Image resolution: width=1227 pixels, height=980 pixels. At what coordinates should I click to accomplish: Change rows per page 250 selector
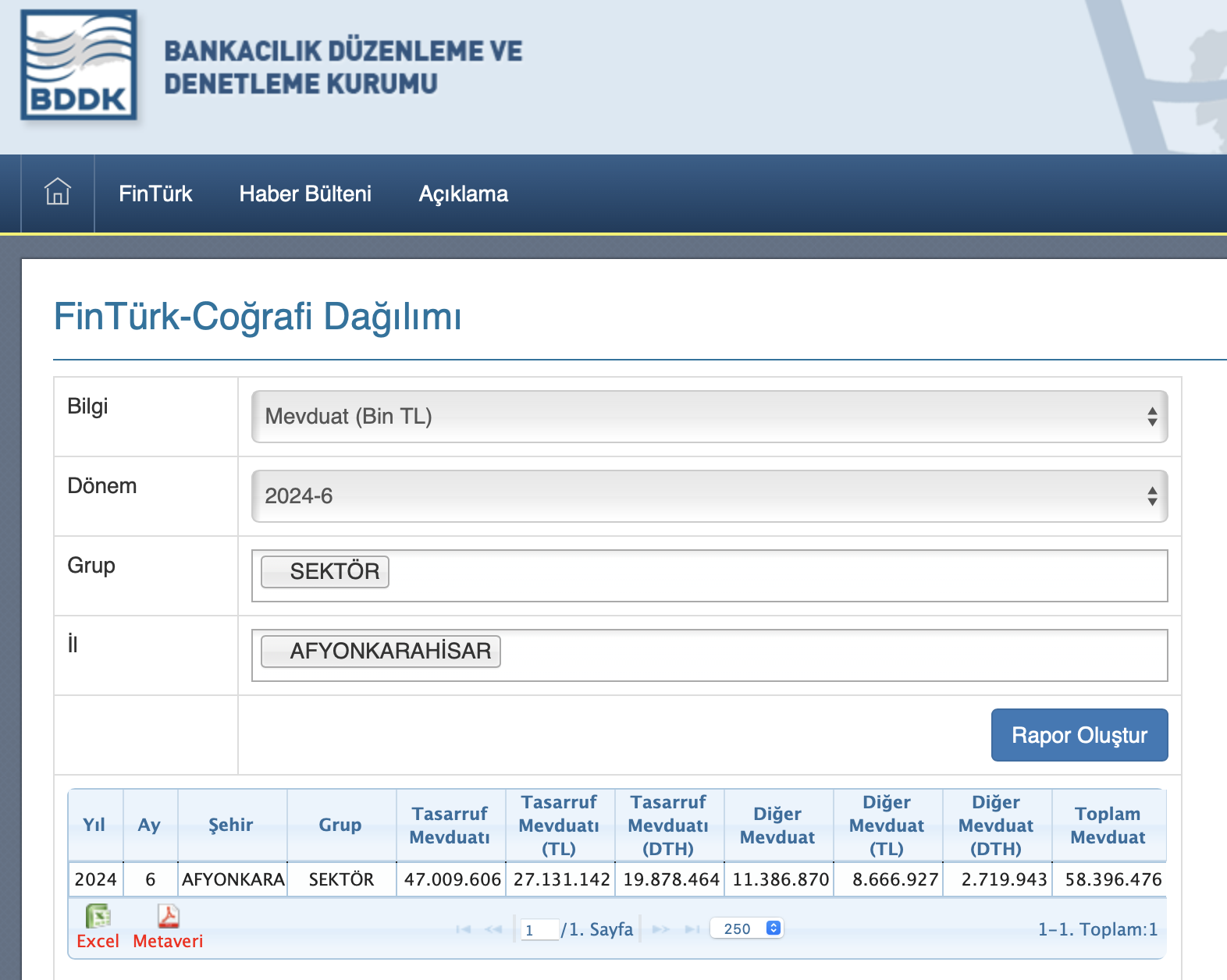click(746, 929)
